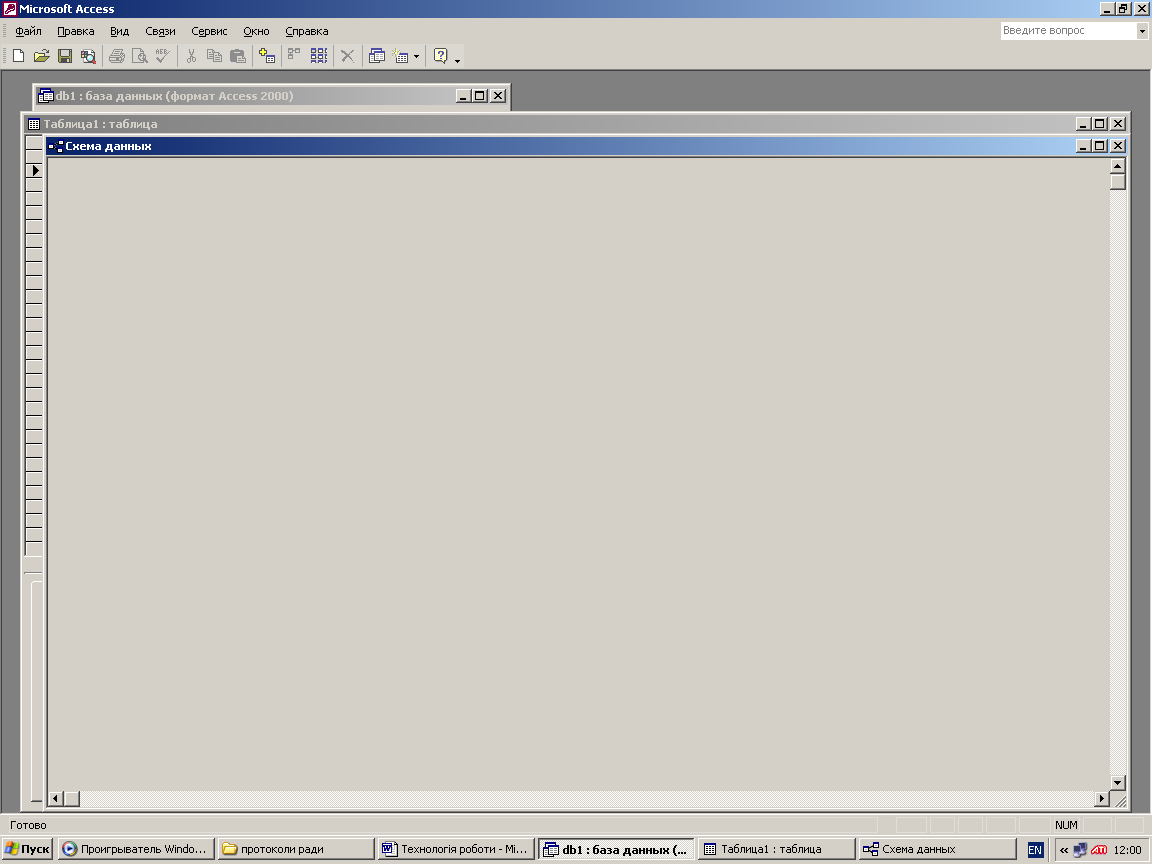1152x864 pixels.
Task: Open the Окно menu
Action: (256, 31)
